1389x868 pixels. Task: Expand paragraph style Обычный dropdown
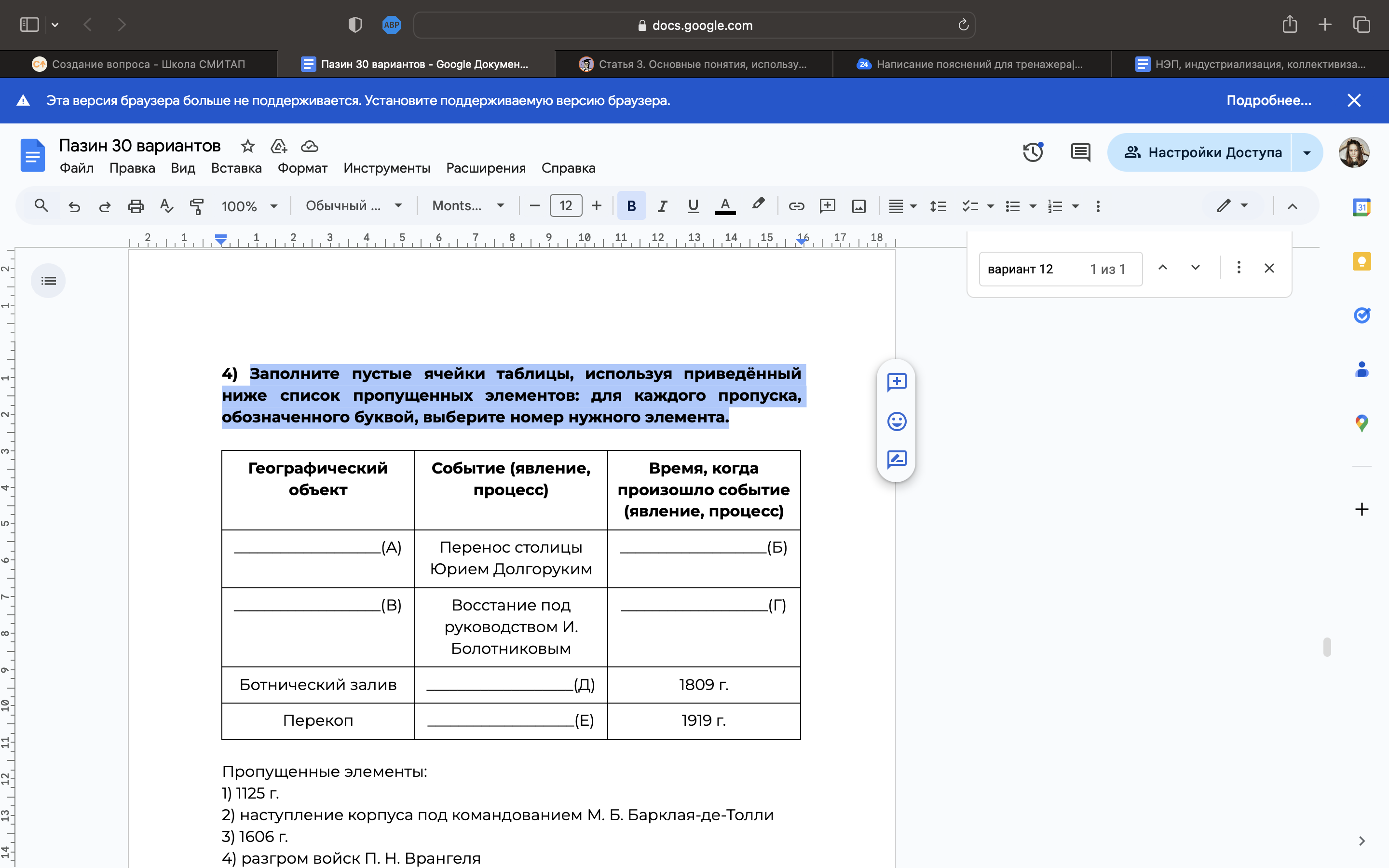click(353, 206)
